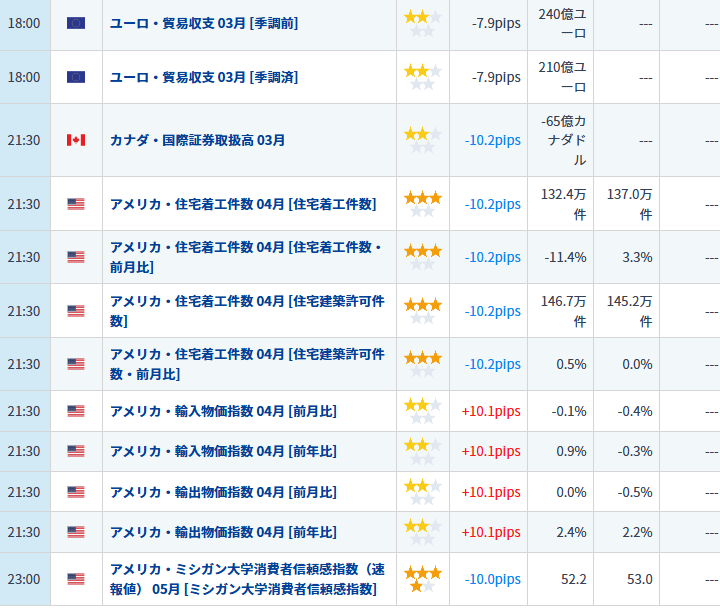This screenshot has height=614, width=720.
Task: Click the Canada flag icon in the 21:30 row
Action: point(76,140)
